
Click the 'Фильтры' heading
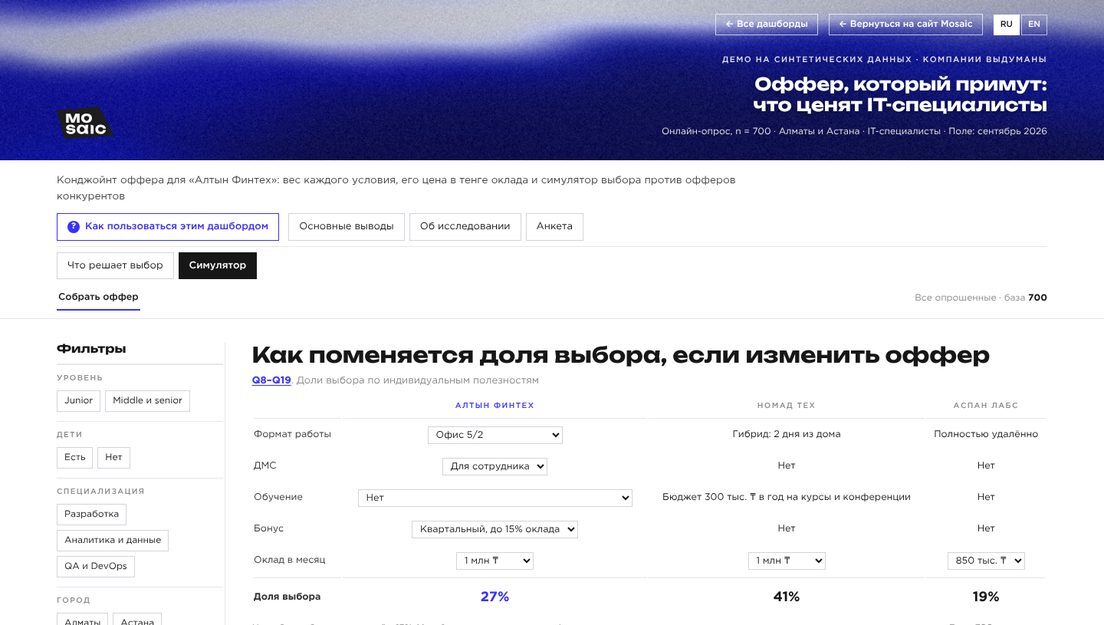[92, 349]
